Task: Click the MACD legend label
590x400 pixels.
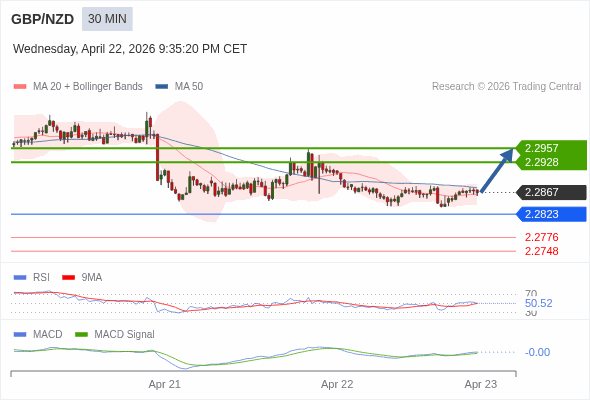Action: point(48,335)
